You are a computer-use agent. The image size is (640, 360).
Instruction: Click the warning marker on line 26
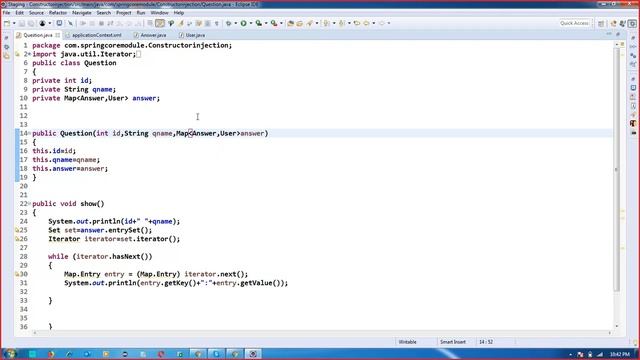pyautogui.click(x=17, y=239)
